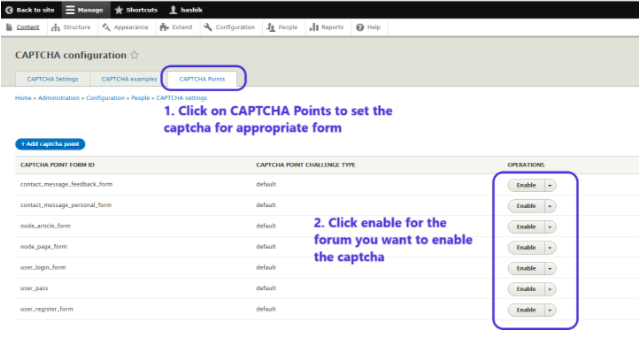This screenshot has width=640, height=360.
Task: Open the Reports menu item
Action: click(332, 27)
